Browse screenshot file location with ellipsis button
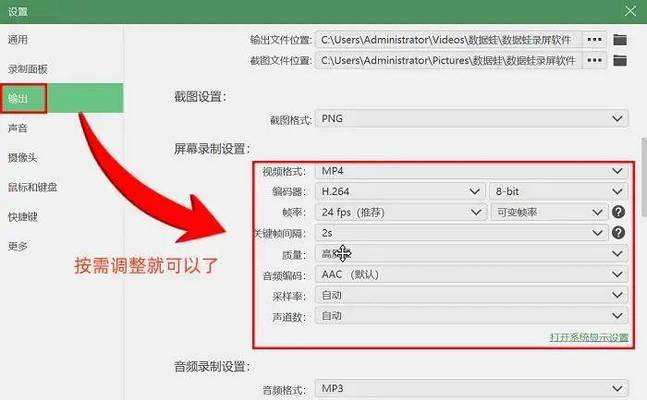 point(594,60)
